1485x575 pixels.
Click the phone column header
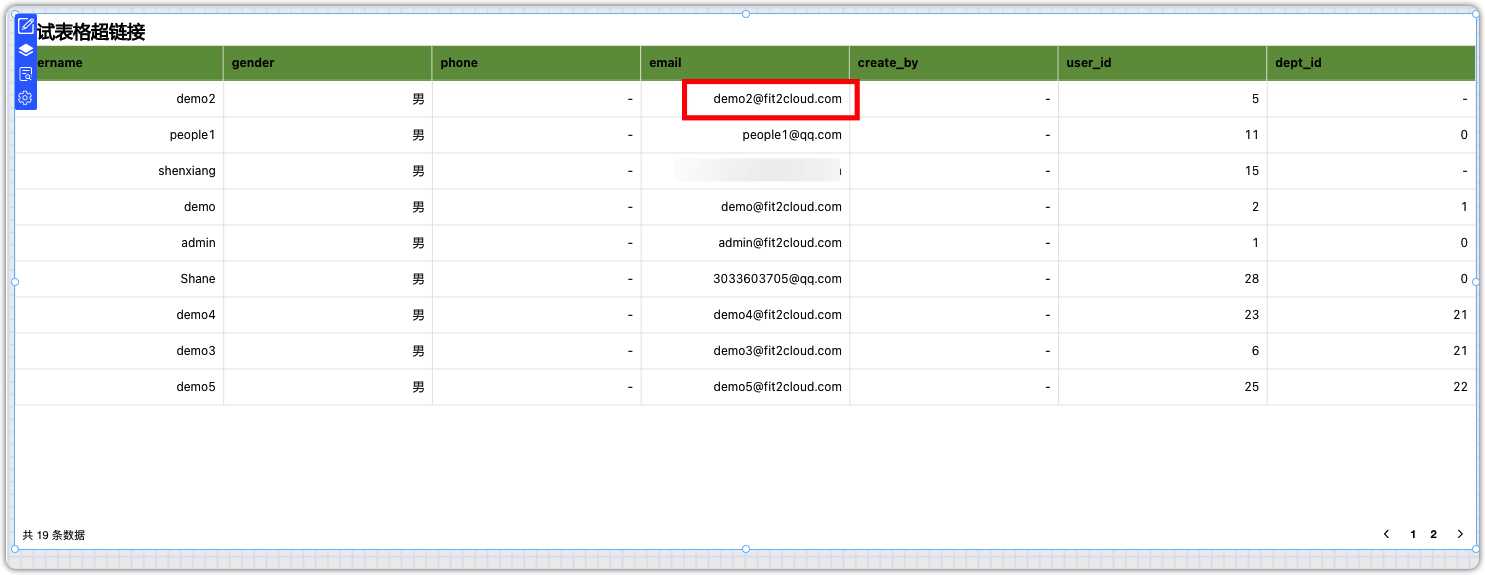(x=536, y=63)
